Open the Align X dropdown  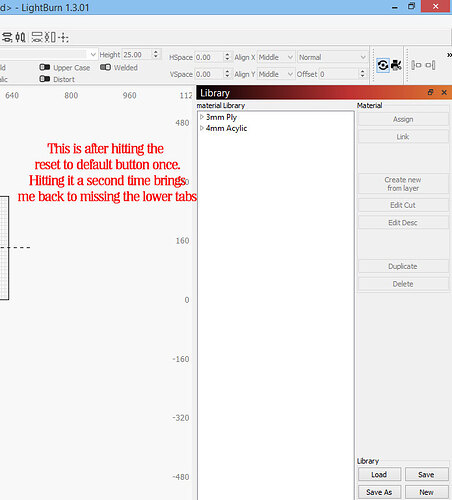(x=276, y=57)
